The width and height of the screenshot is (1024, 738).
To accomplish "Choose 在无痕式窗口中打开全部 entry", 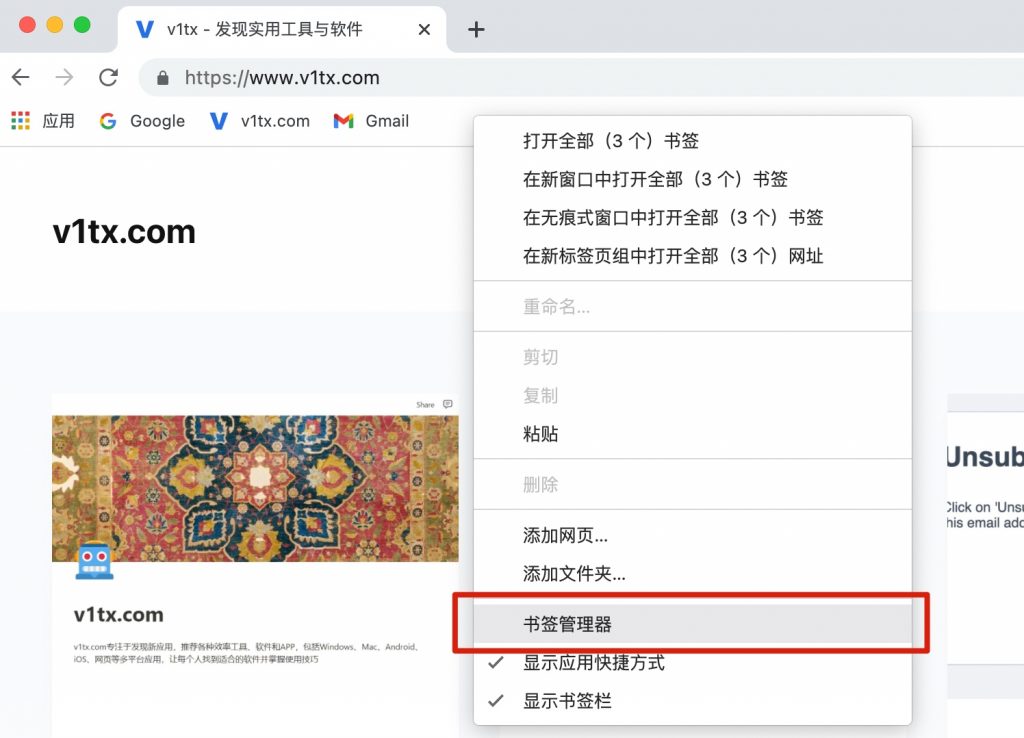I will (692, 217).
